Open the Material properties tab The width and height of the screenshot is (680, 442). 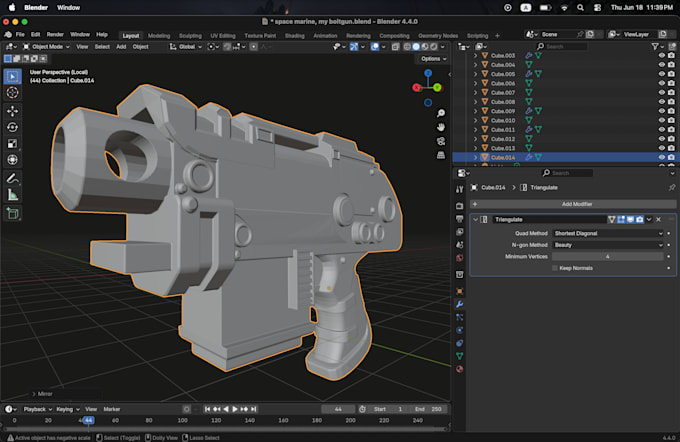(460, 369)
